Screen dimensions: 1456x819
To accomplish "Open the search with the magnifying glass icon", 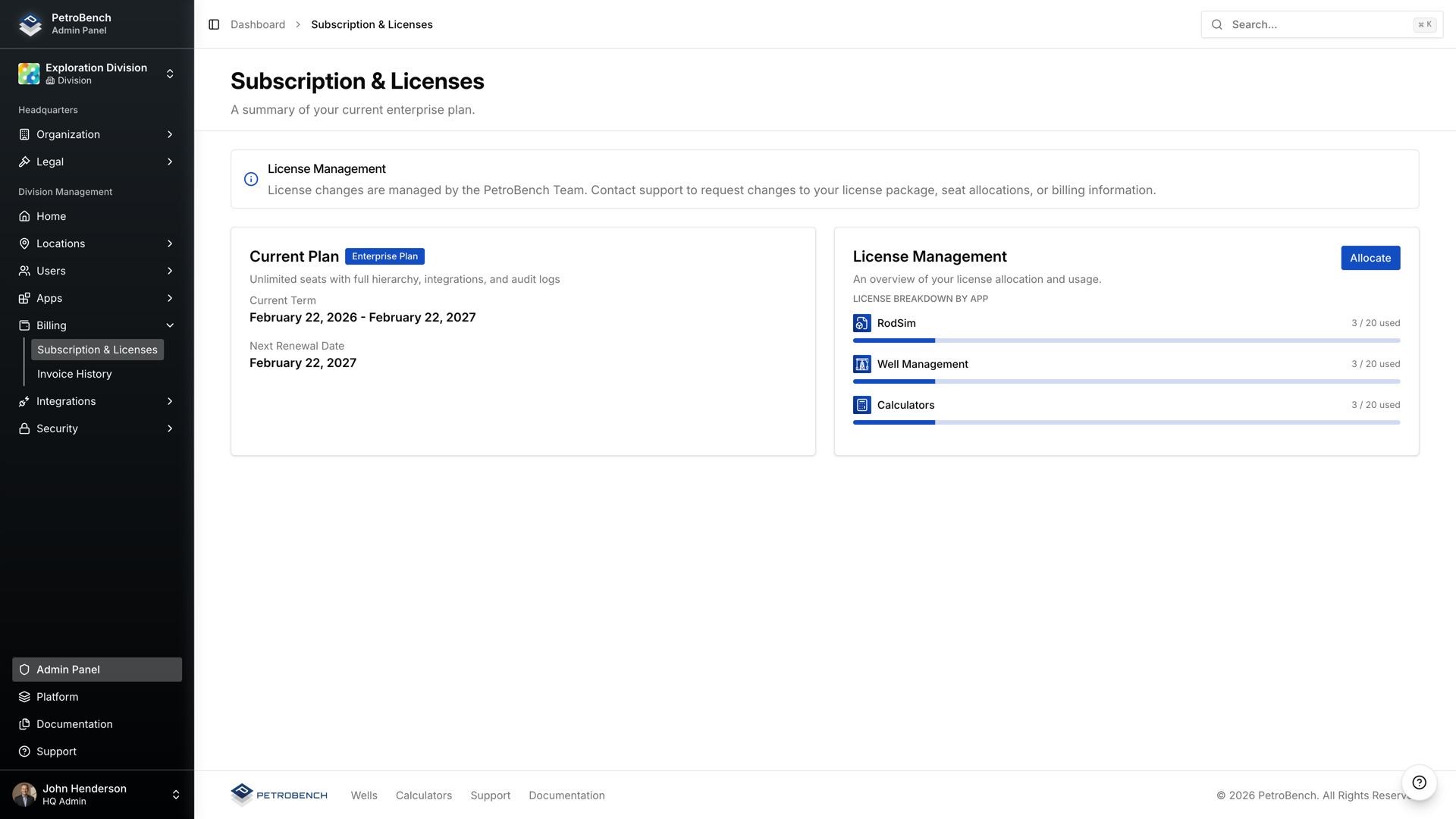I will [1216, 24].
